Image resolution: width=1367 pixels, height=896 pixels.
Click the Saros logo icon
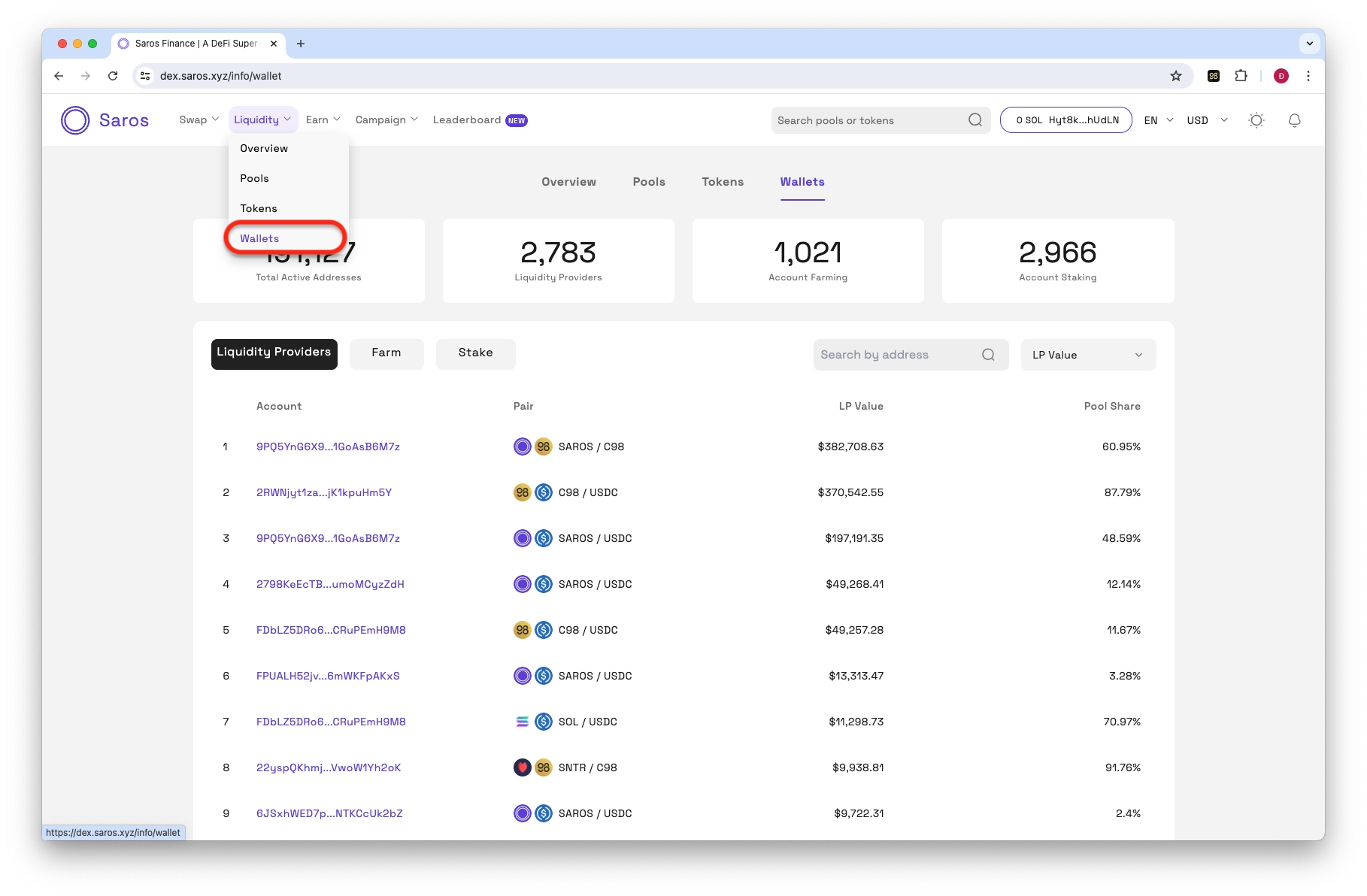pyautogui.click(x=75, y=120)
